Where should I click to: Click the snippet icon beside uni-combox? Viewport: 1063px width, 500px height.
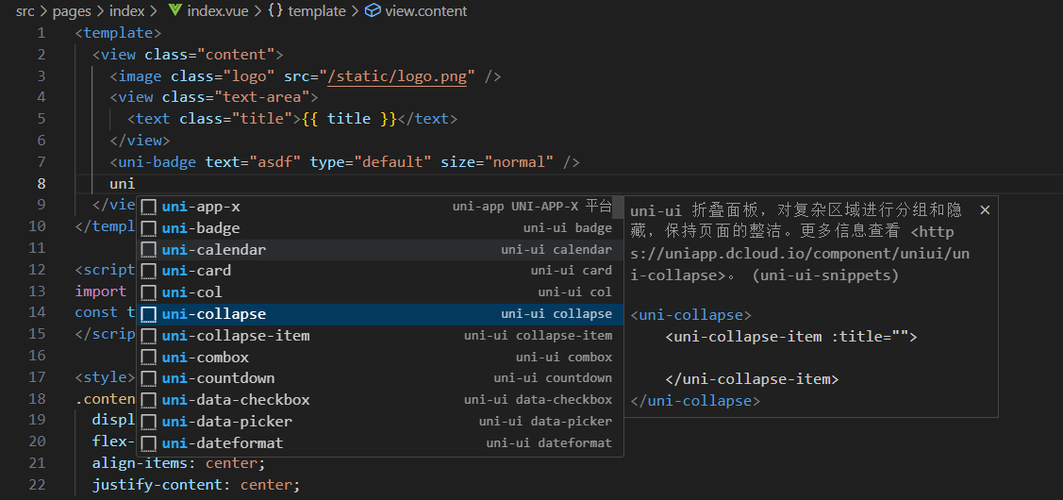148,357
